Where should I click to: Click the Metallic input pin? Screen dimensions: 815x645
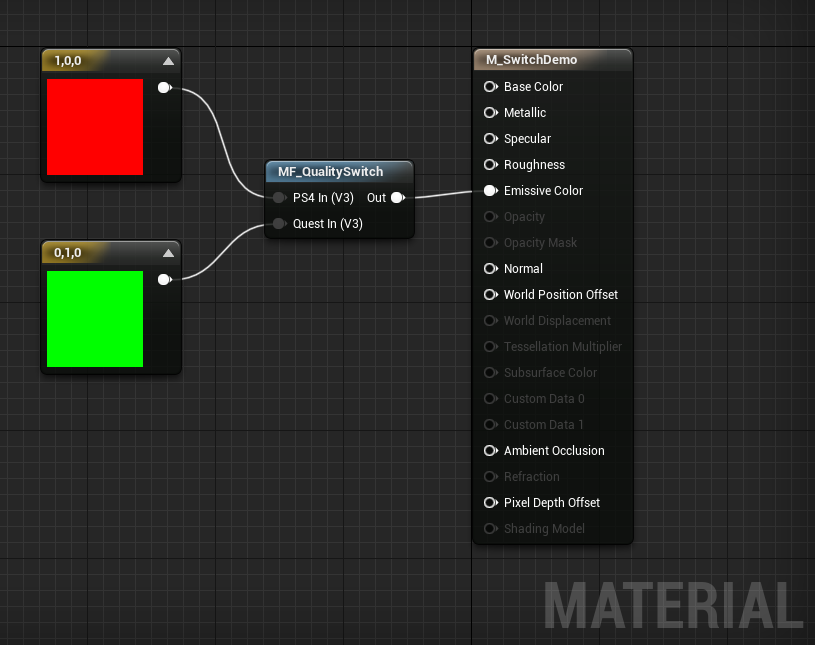(490, 113)
